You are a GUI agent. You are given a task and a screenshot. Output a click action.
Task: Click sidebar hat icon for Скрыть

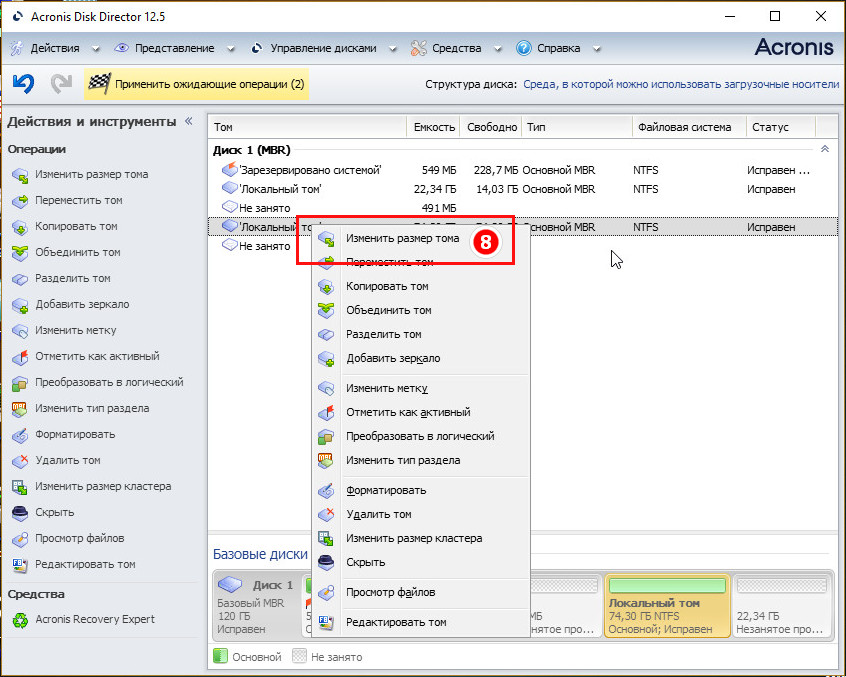20,512
